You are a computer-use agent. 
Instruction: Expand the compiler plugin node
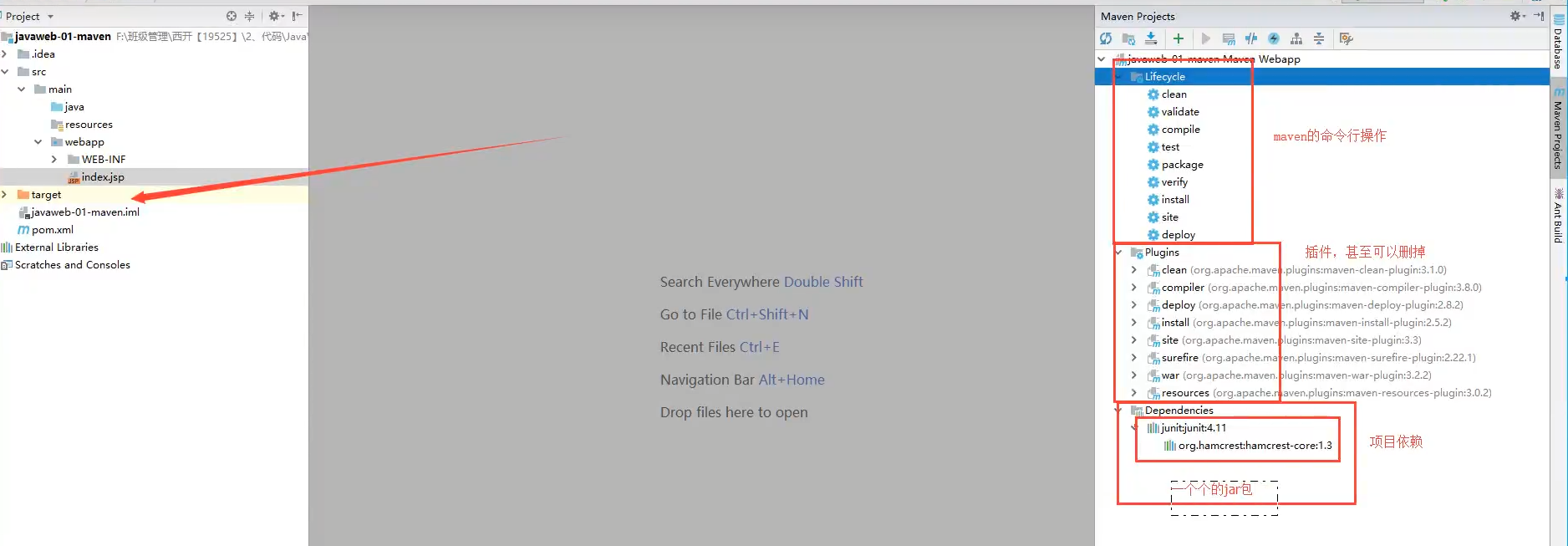pos(1134,288)
